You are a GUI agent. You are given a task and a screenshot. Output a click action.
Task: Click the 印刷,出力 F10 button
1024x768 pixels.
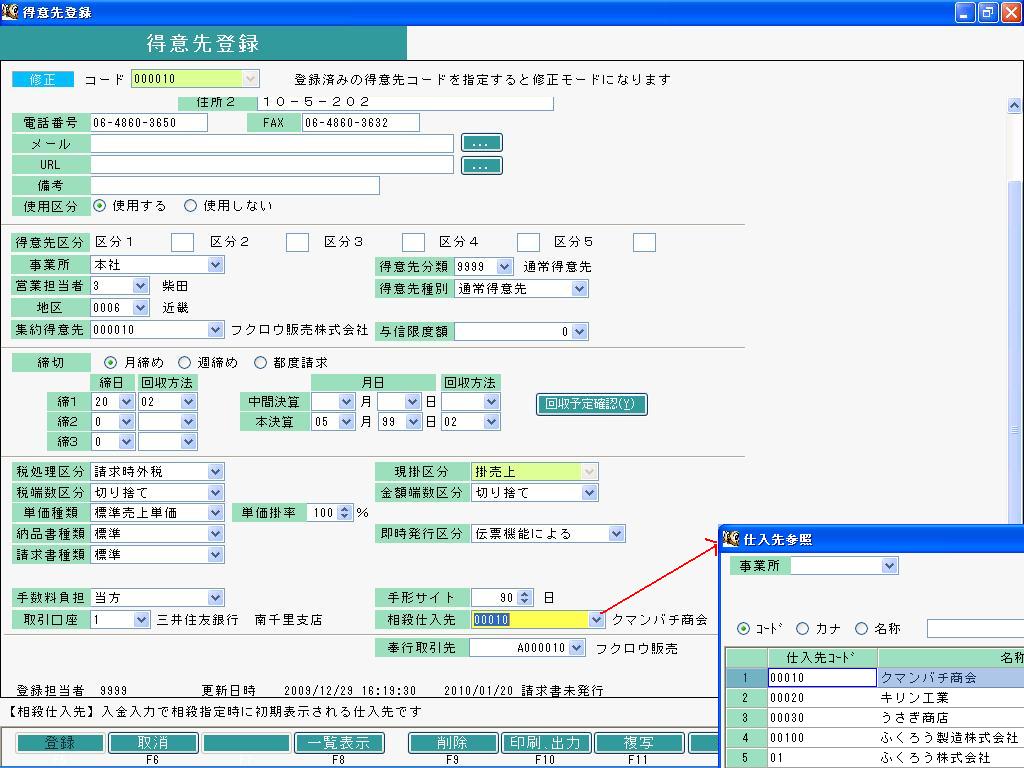pos(545,743)
